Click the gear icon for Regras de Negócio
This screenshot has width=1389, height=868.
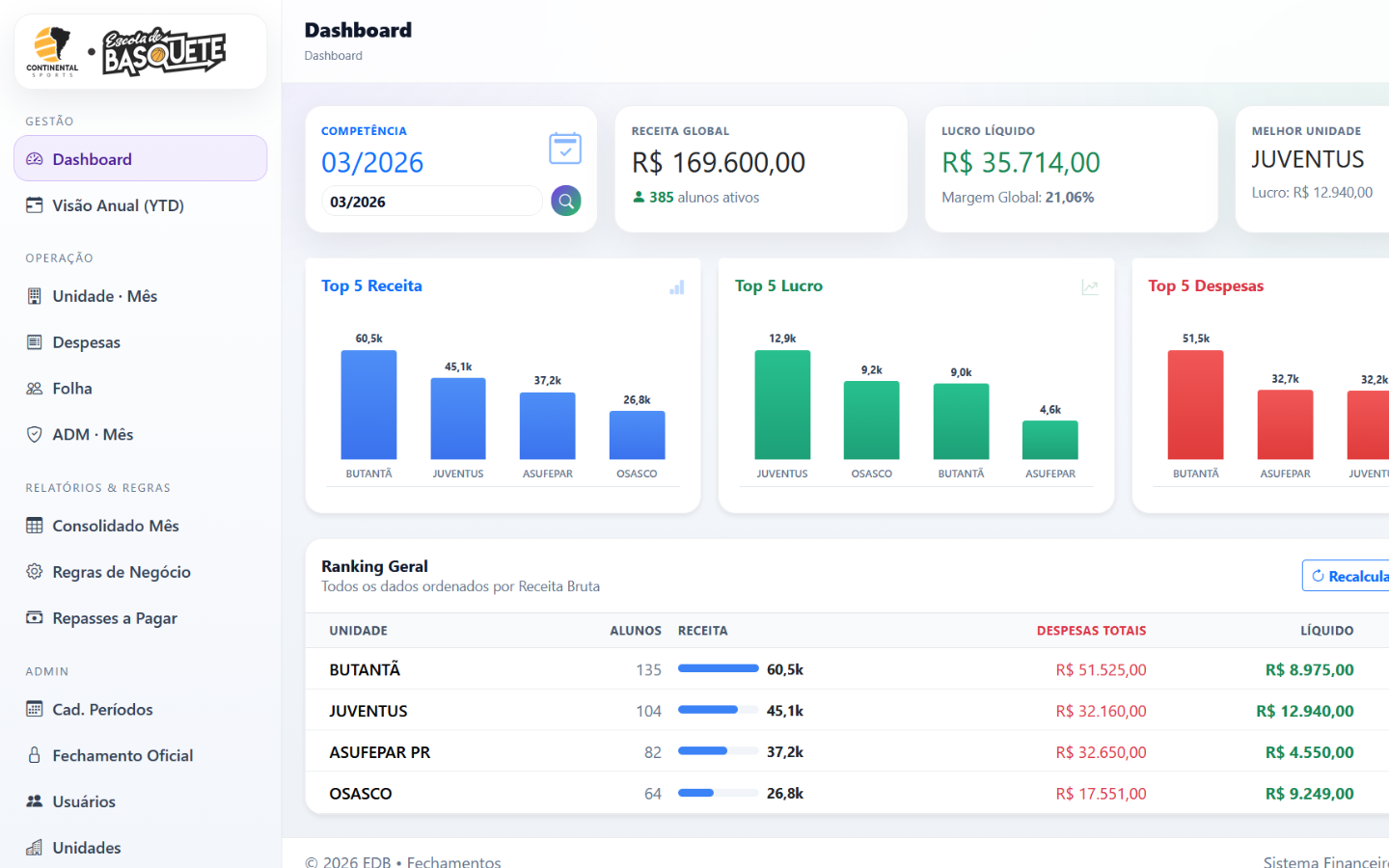coord(35,572)
